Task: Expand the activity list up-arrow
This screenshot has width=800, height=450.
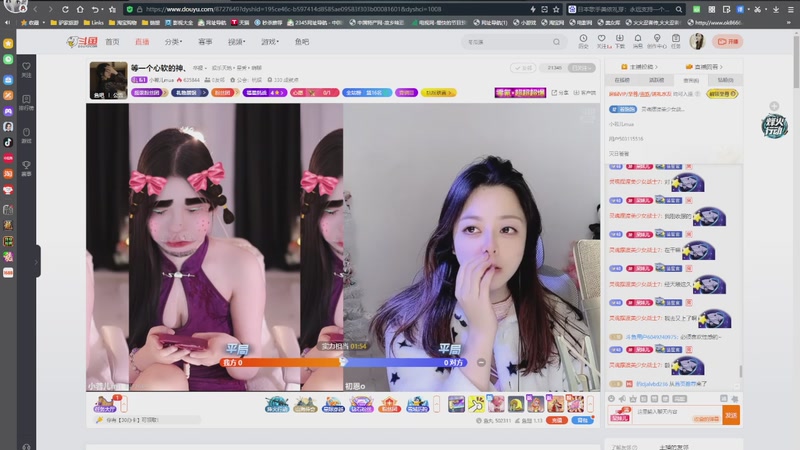Action: pos(436,404)
